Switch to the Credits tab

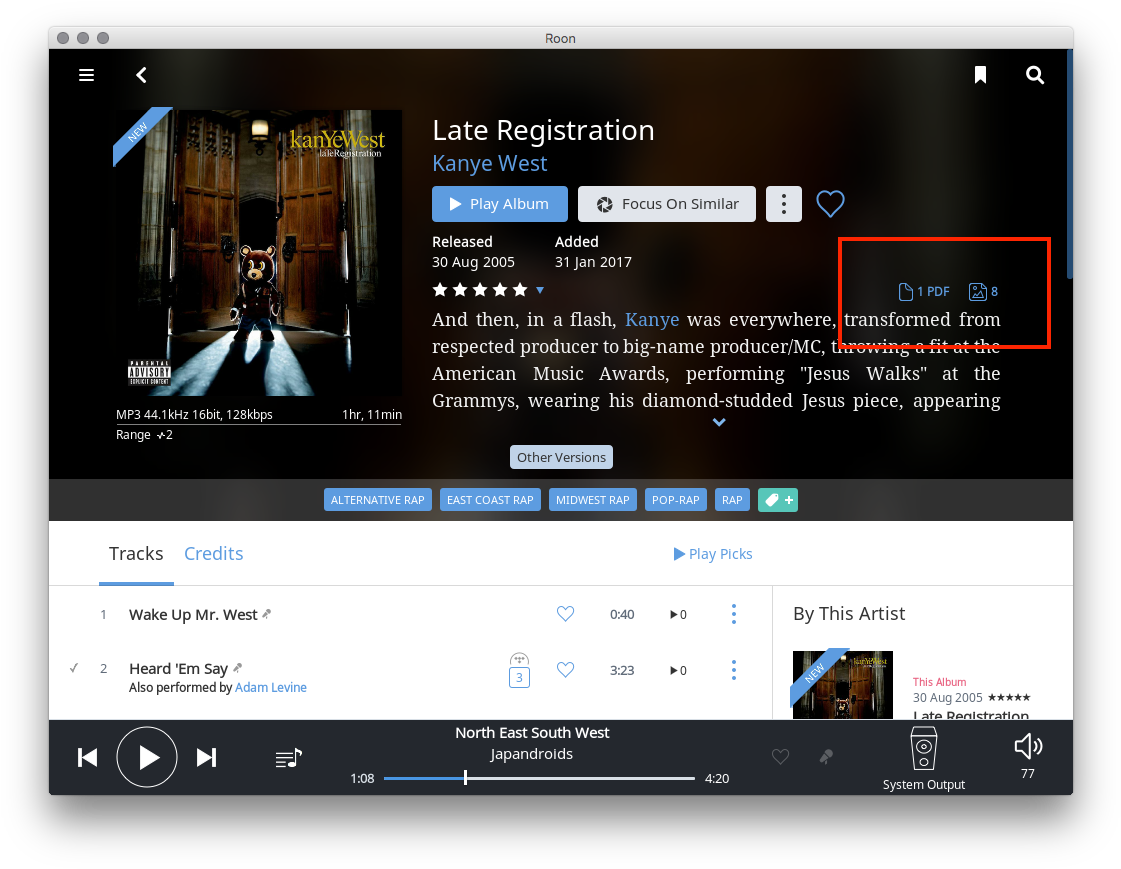pyautogui.click(x=213, y=554)
